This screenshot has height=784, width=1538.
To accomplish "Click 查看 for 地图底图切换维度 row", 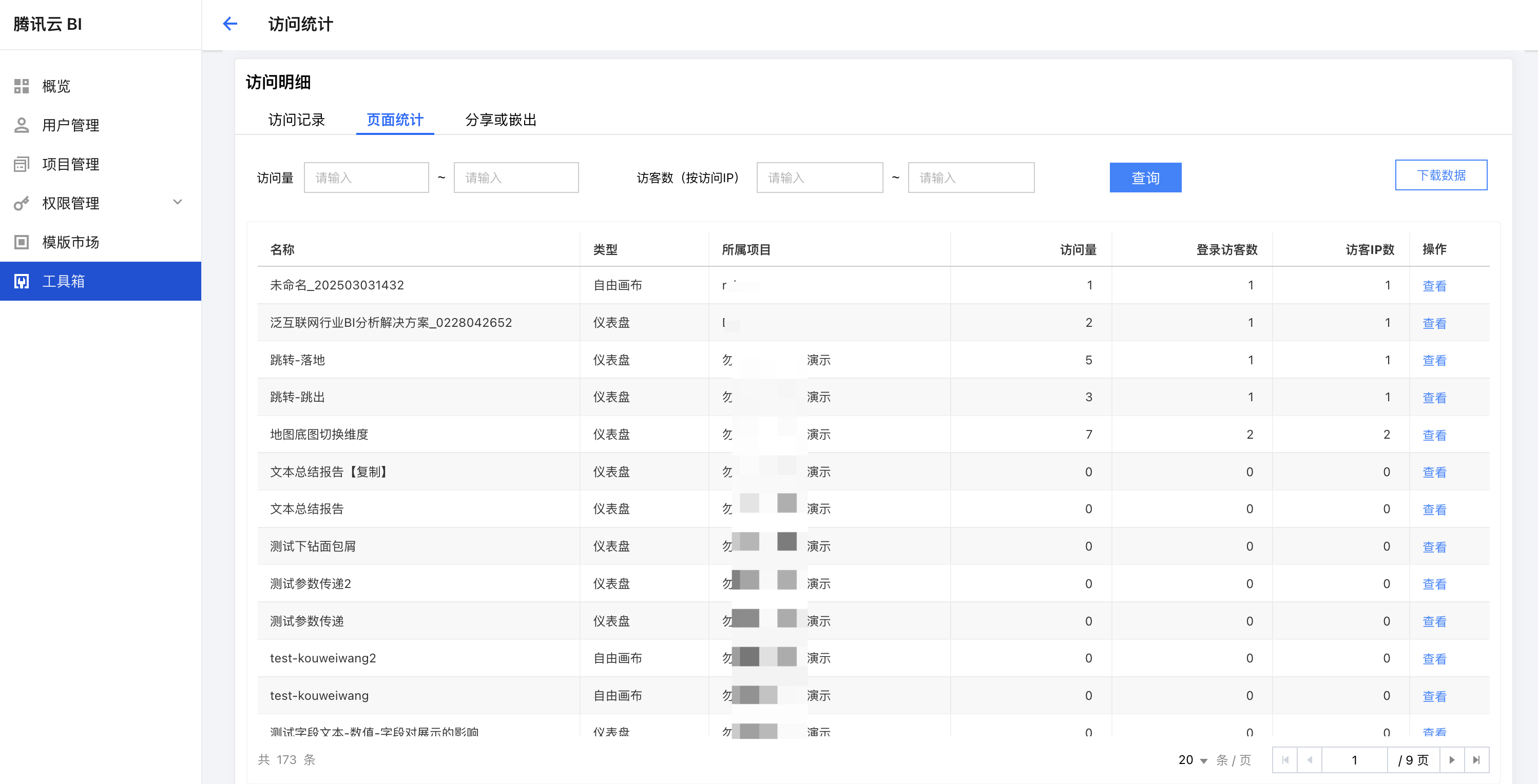I will (x=1434, y=435).
